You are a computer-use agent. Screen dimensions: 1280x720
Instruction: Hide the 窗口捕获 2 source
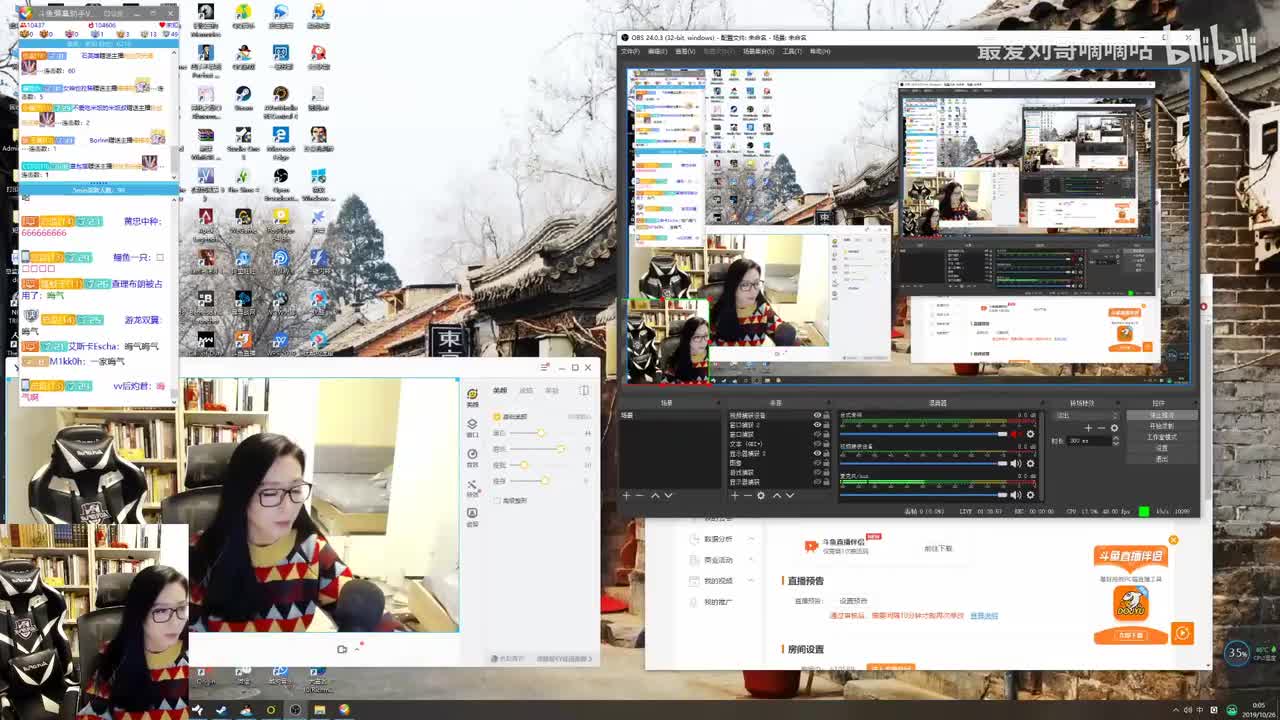tap(817, 425)
